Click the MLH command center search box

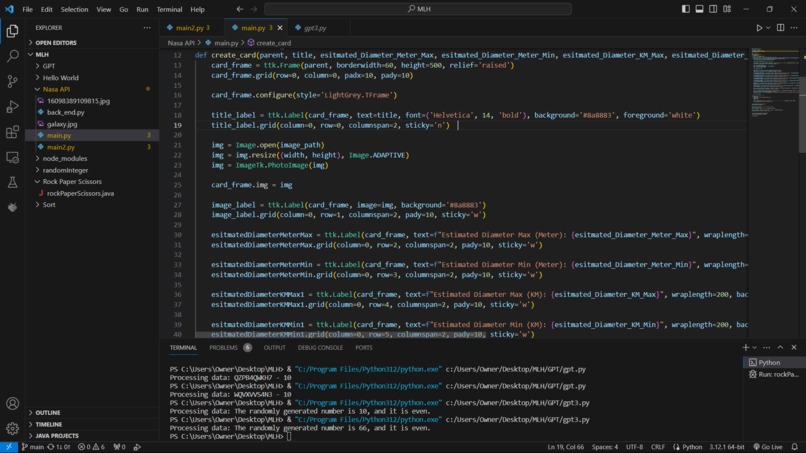tap(418, 9)
